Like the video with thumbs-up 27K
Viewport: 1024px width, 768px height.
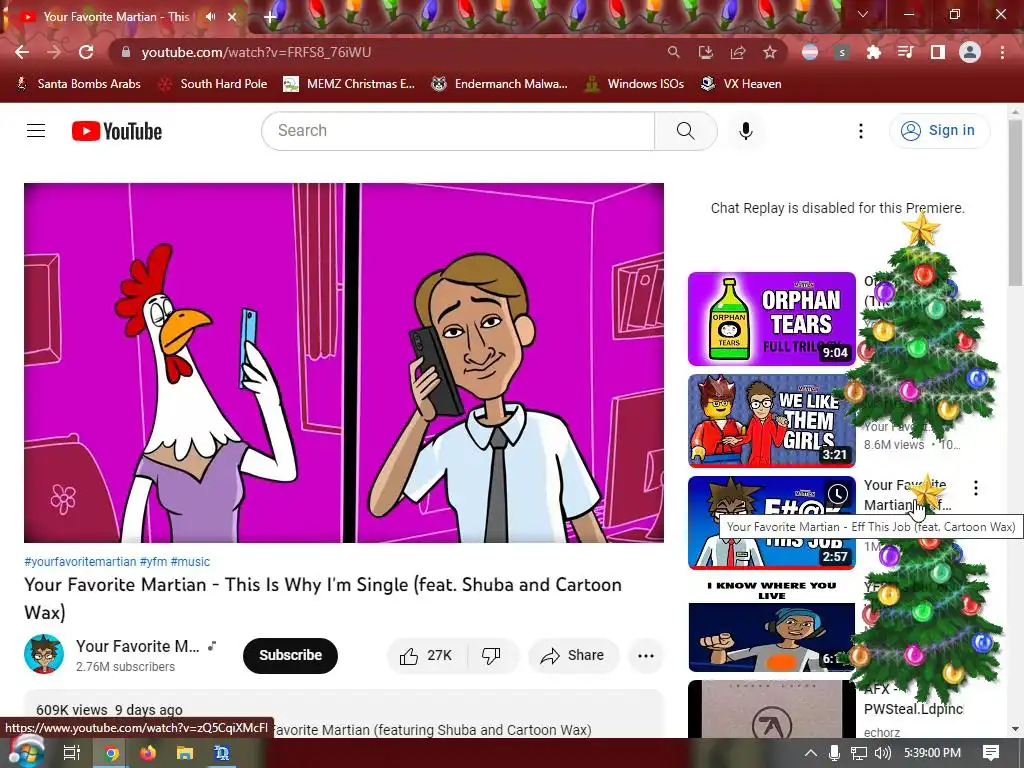[x=426, y=656]
